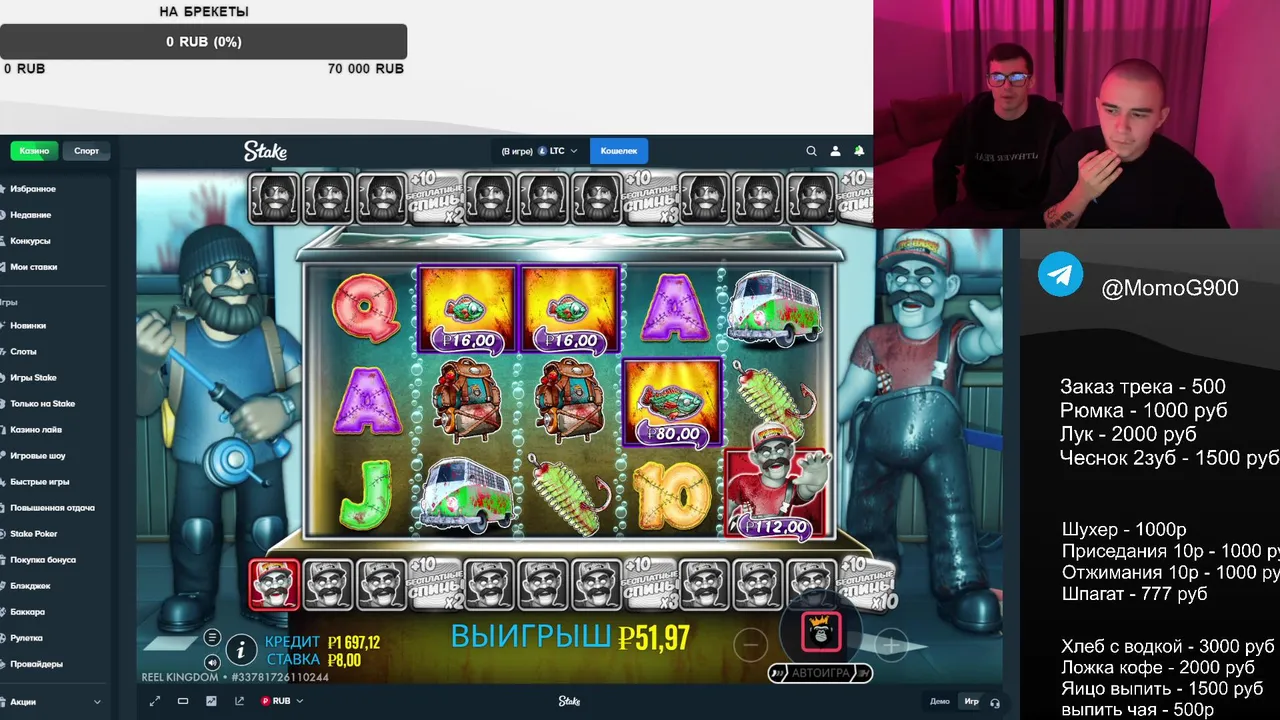Open Мои ставки in the sidebar
This screenshot has height=720, width=1280.
33,267
